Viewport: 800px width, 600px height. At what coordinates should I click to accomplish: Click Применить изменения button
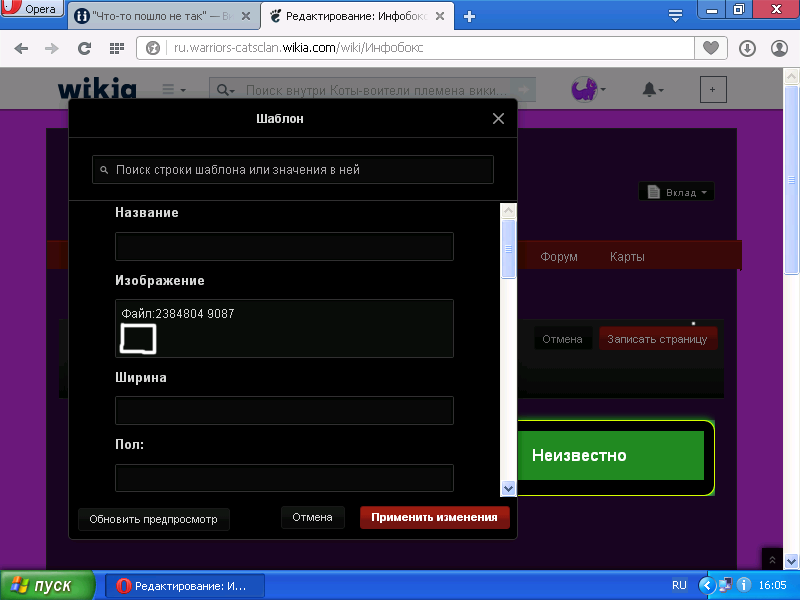click(435, 517)
